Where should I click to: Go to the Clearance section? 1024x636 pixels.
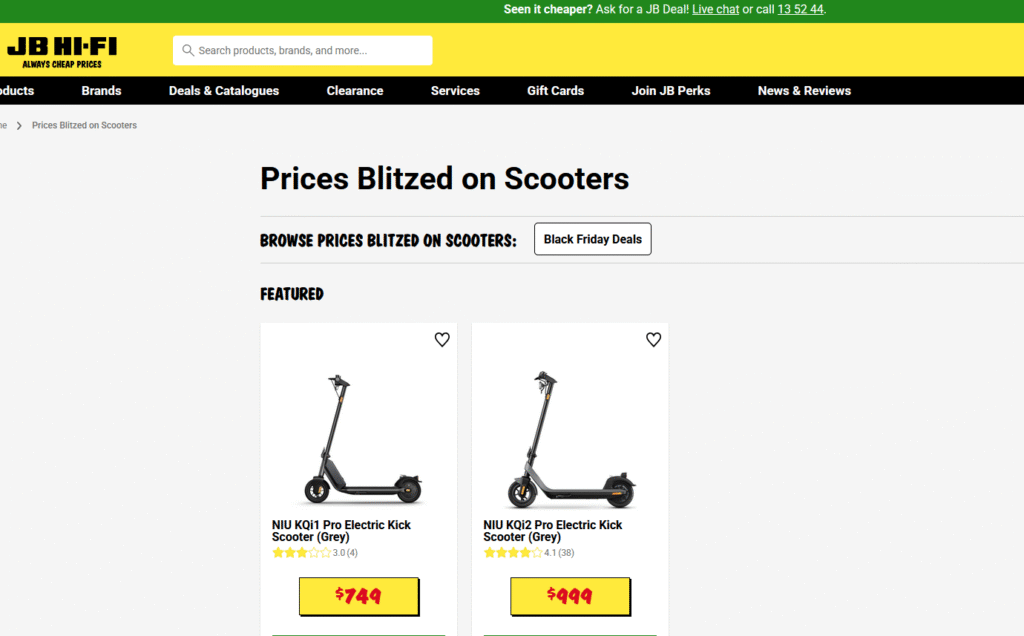coord(355,91)
